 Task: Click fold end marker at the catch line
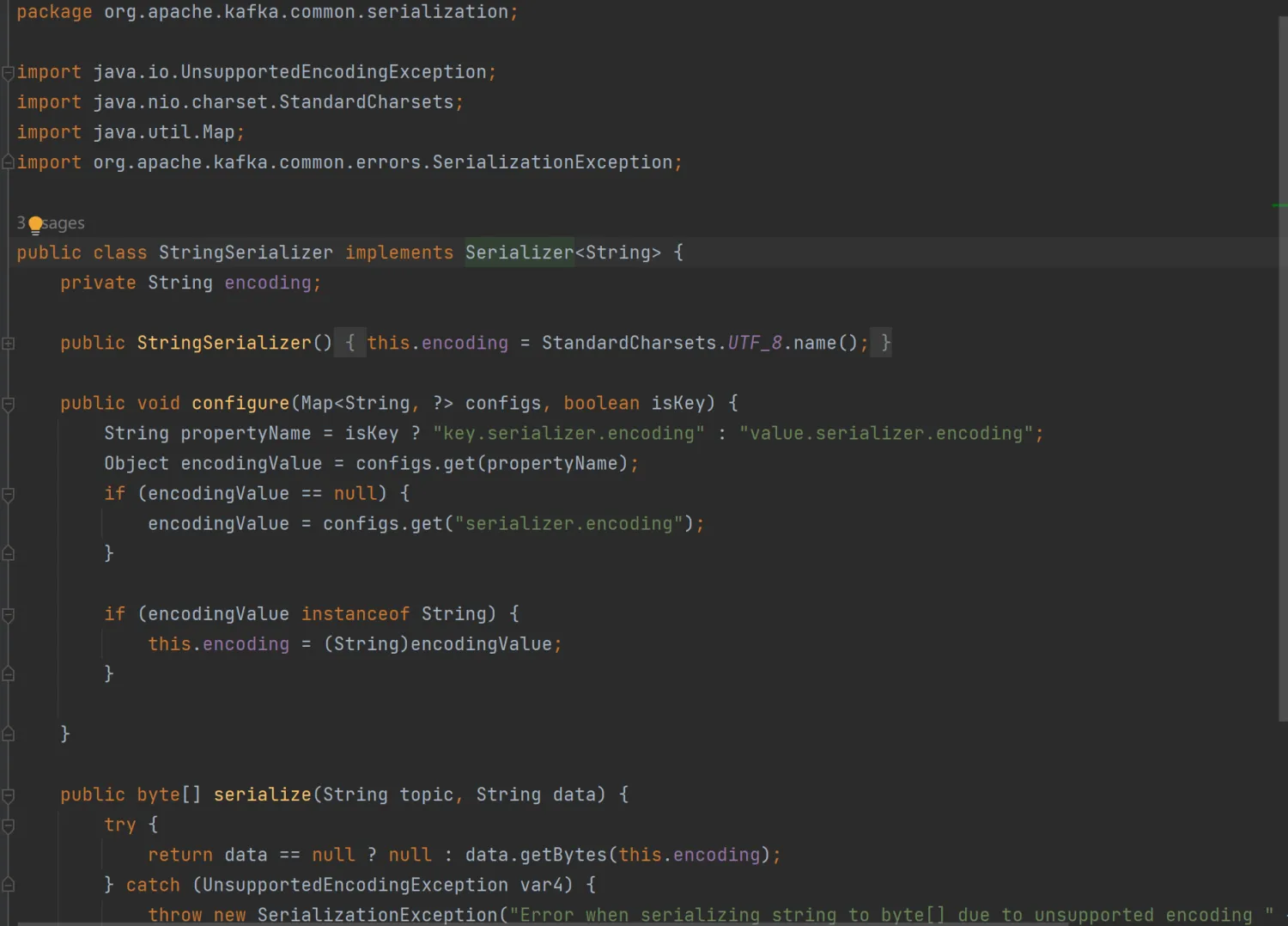click(x=9, y=885)
